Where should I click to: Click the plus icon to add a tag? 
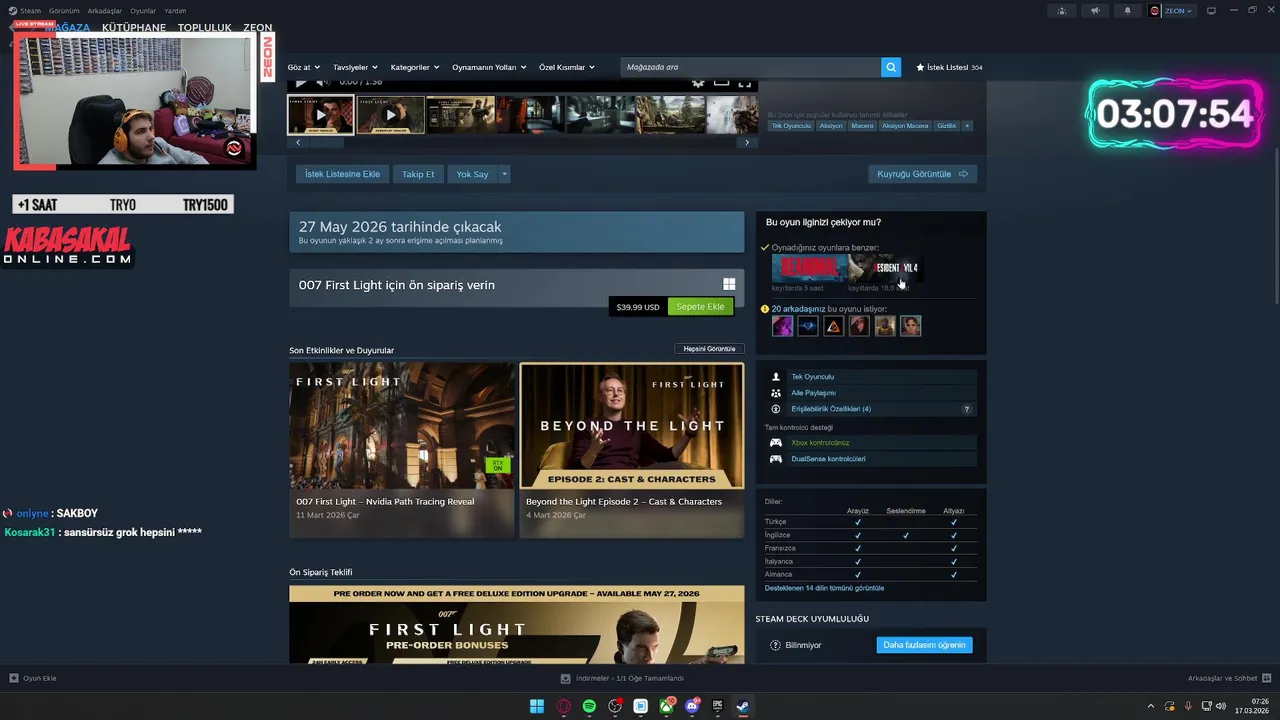click(x=967, y=126)
